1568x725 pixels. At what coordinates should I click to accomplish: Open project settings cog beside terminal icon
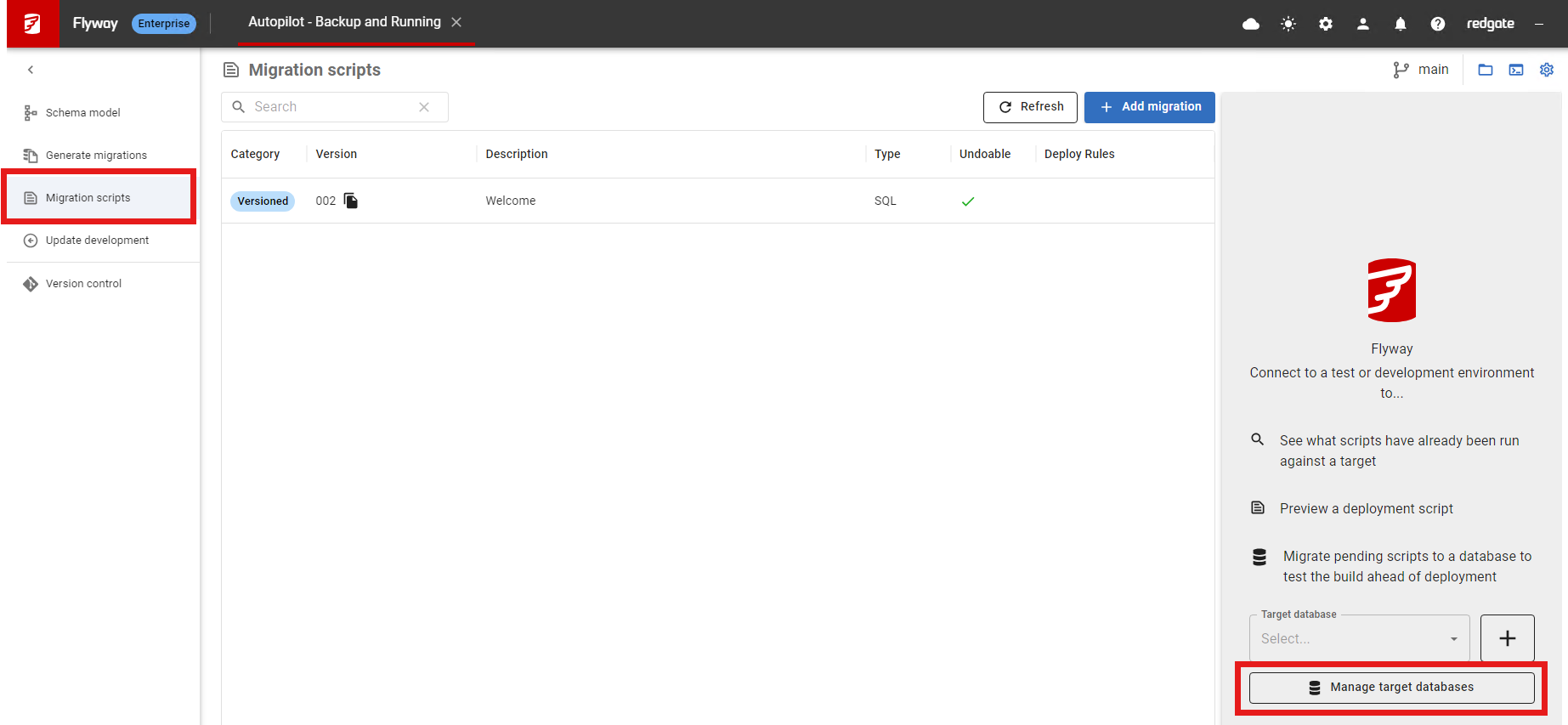point(1546,70)
